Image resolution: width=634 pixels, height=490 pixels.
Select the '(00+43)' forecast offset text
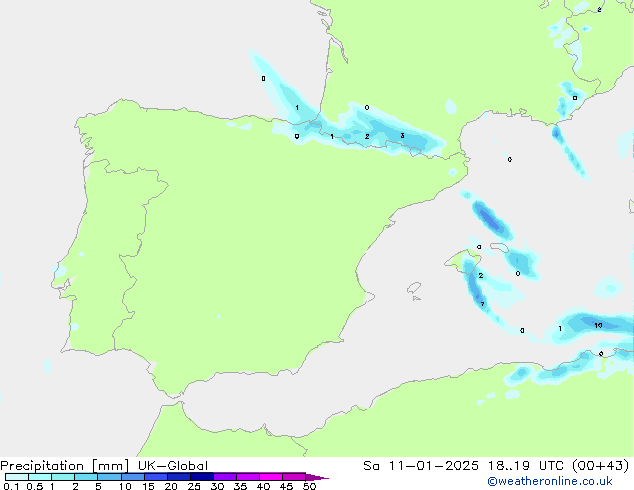tap(601, 466)
